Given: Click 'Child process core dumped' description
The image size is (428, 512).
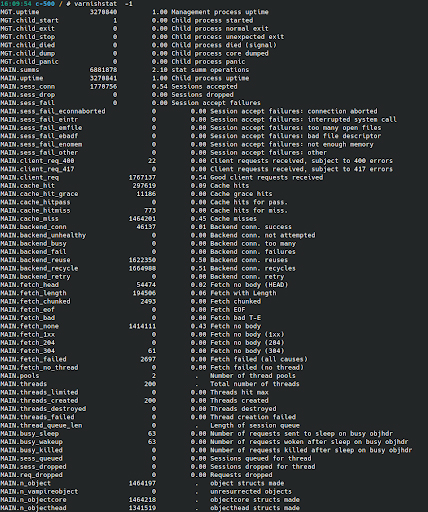Looking at the screenshot, I should 220,54.
